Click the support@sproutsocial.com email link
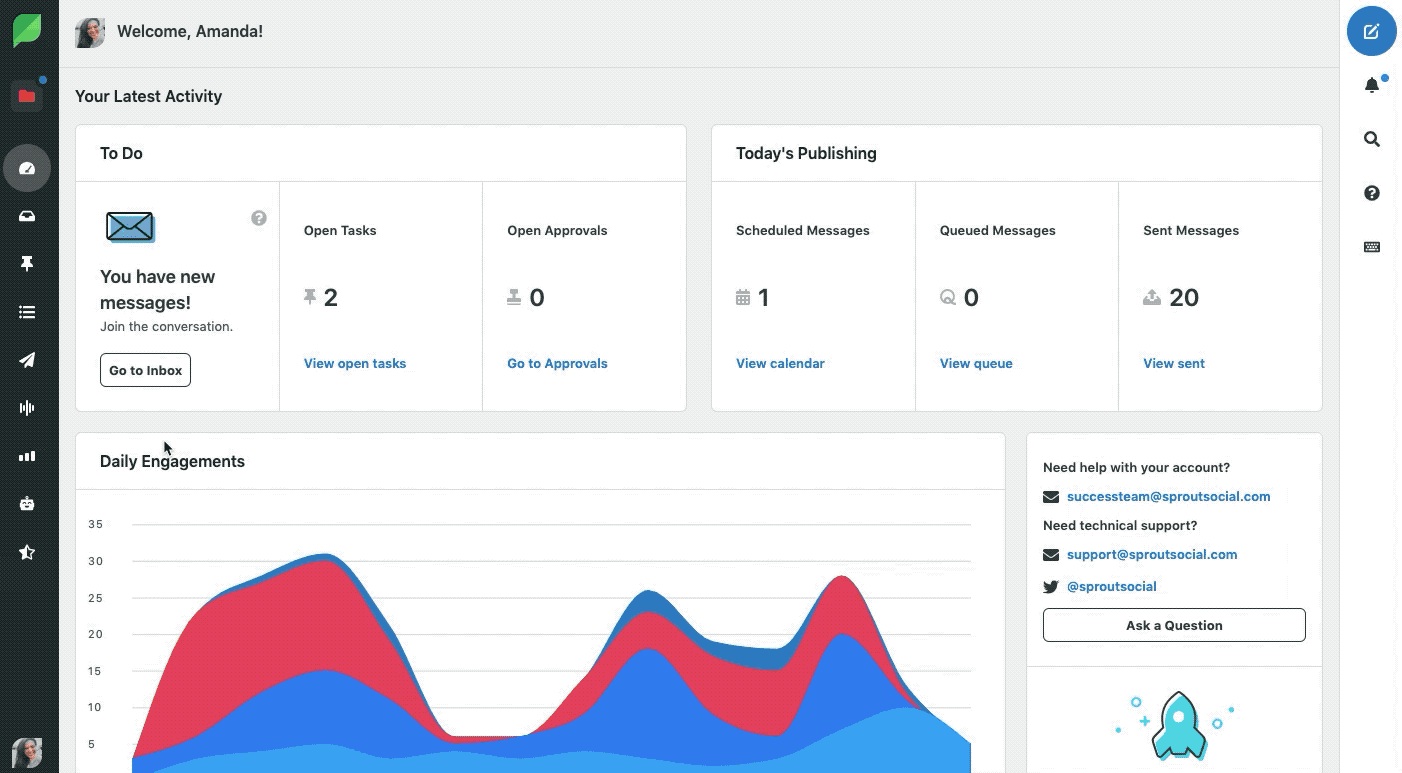 point(1151,555)
